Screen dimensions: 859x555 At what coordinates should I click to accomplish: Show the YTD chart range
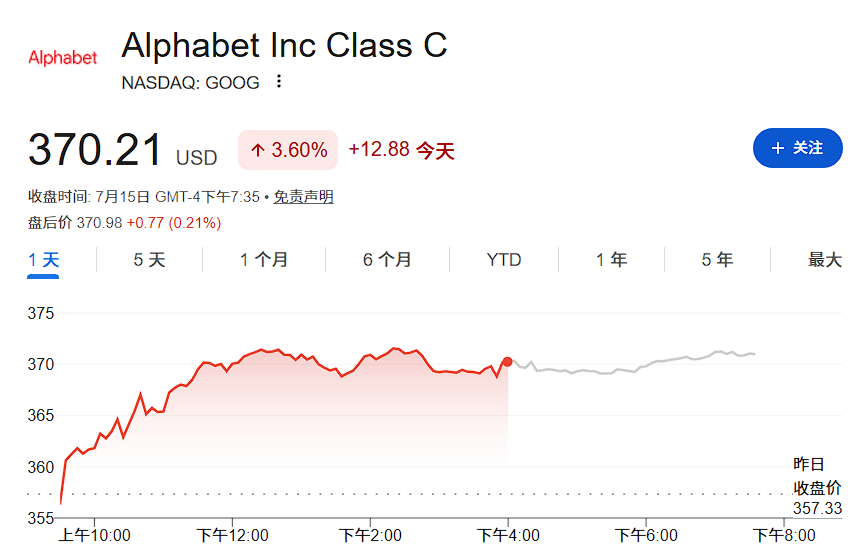(503, 260)
